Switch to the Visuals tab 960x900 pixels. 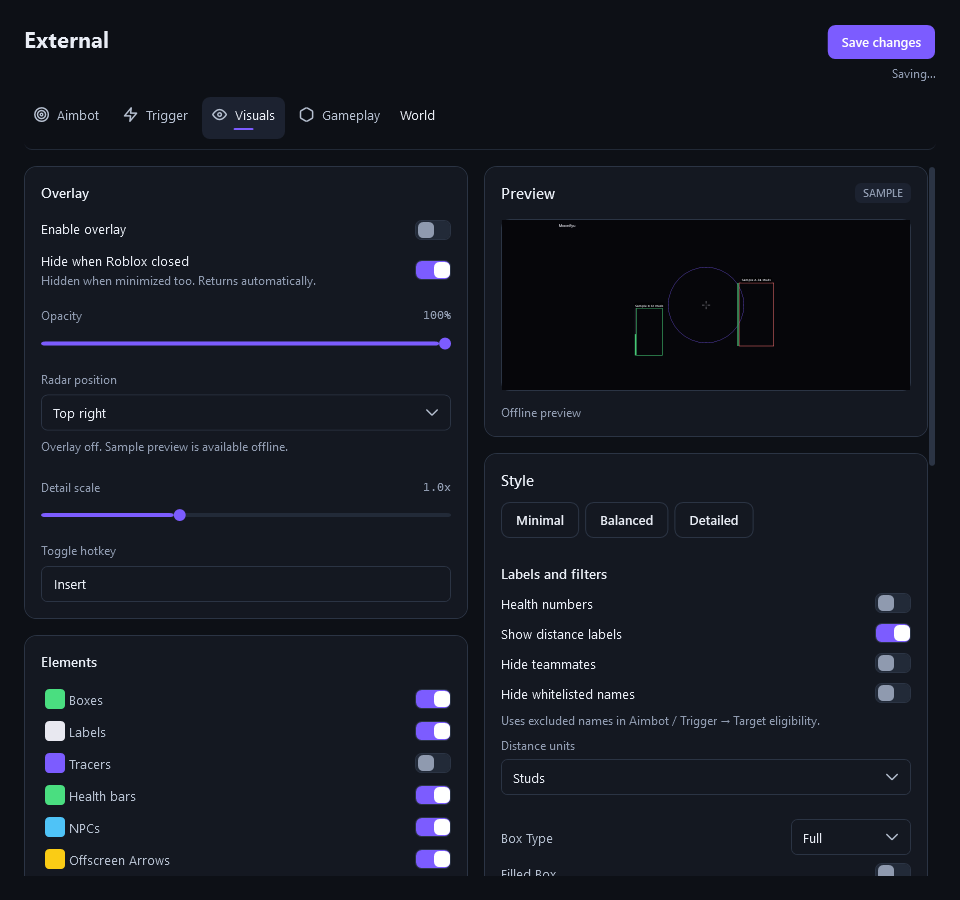244,118
